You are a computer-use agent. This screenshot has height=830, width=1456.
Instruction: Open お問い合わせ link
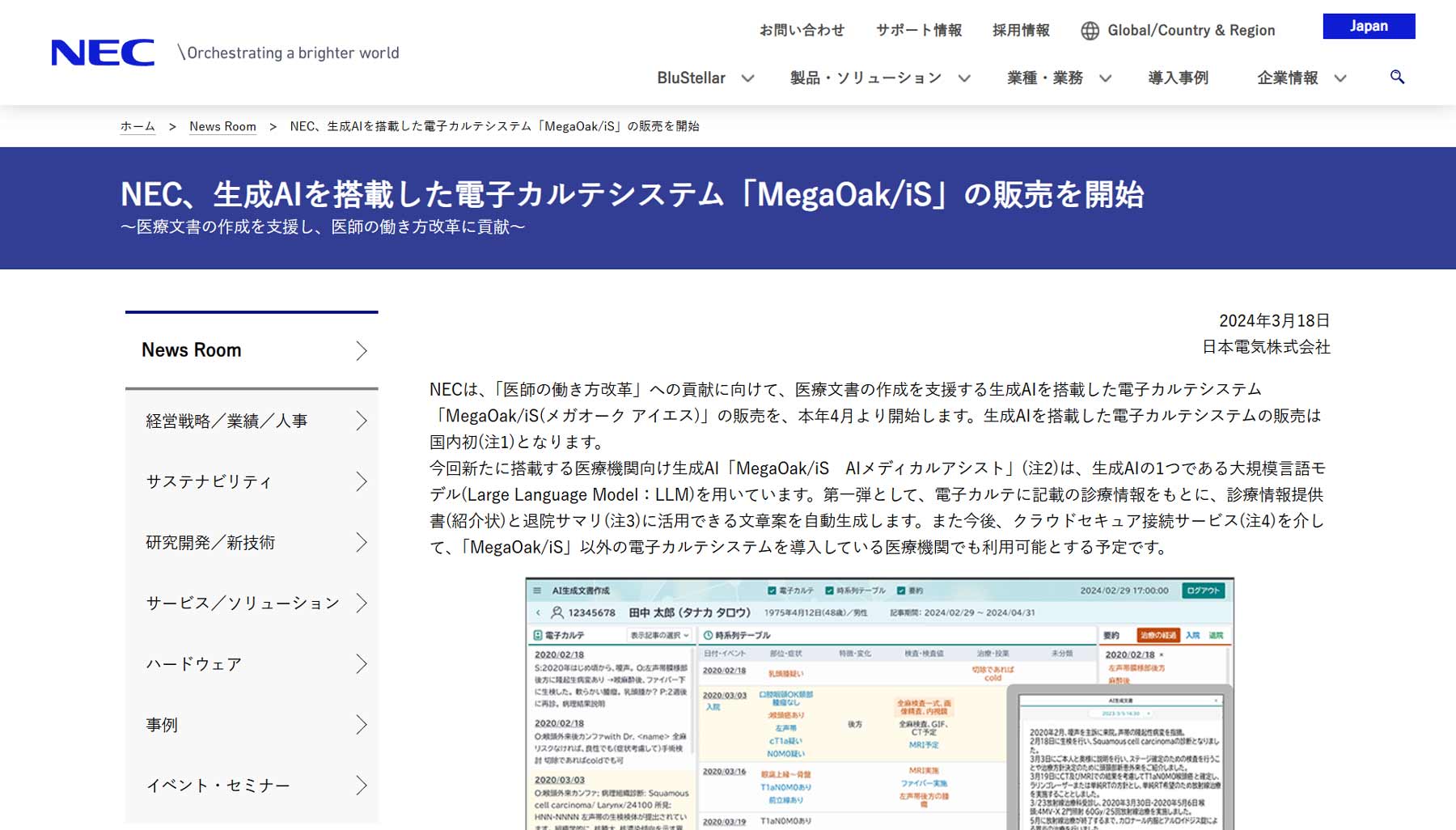coord(802,31)
